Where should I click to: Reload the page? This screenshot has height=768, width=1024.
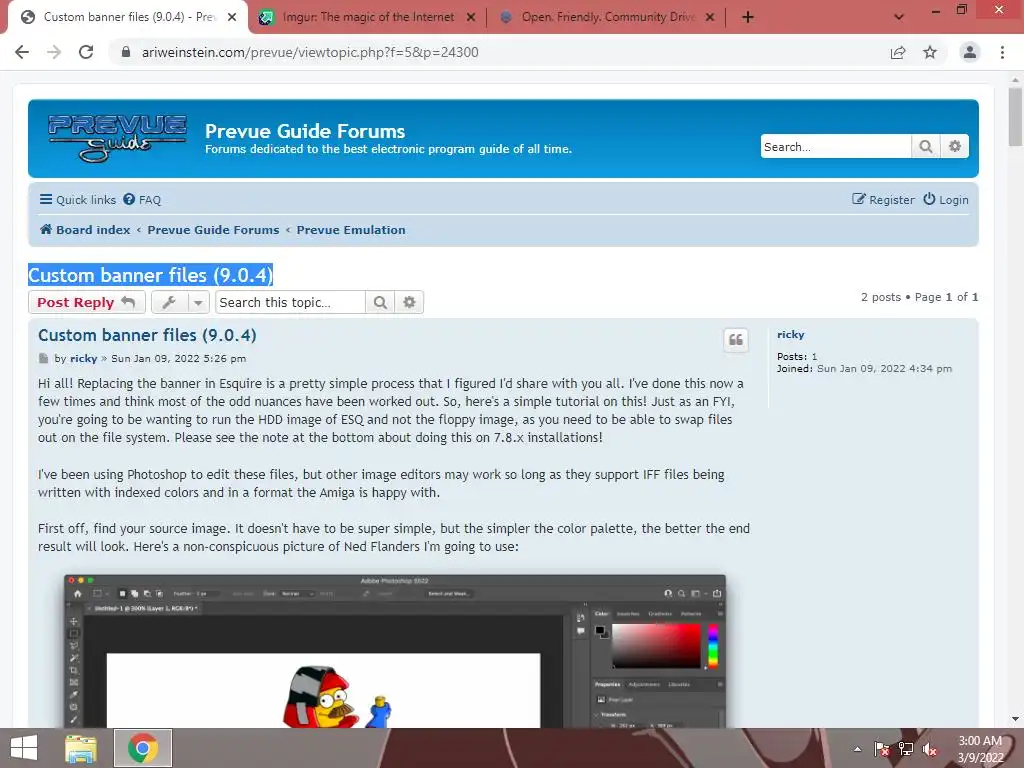[86, 52]
